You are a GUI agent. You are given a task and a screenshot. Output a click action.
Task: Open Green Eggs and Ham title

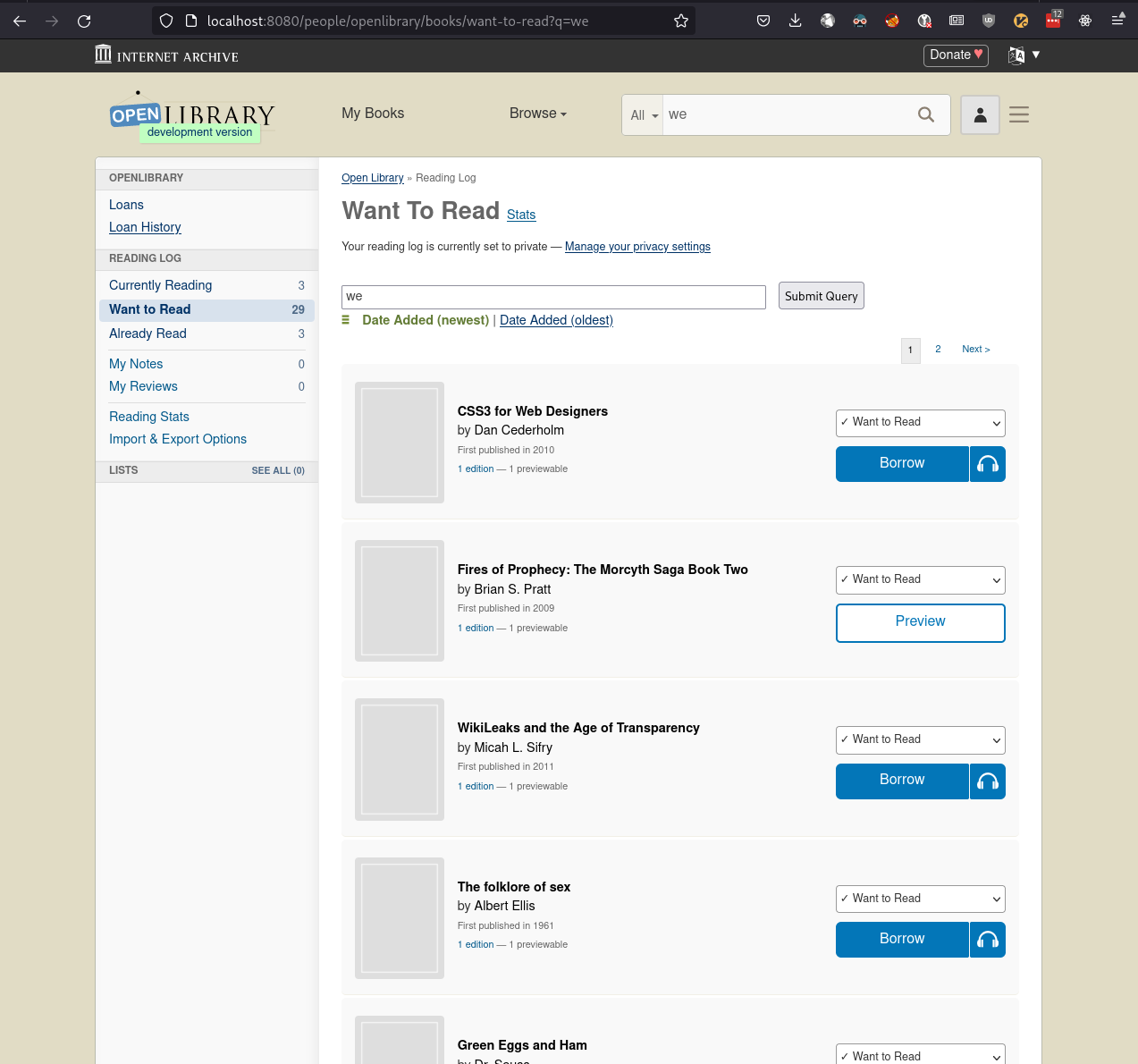(x=522, y=1045)
